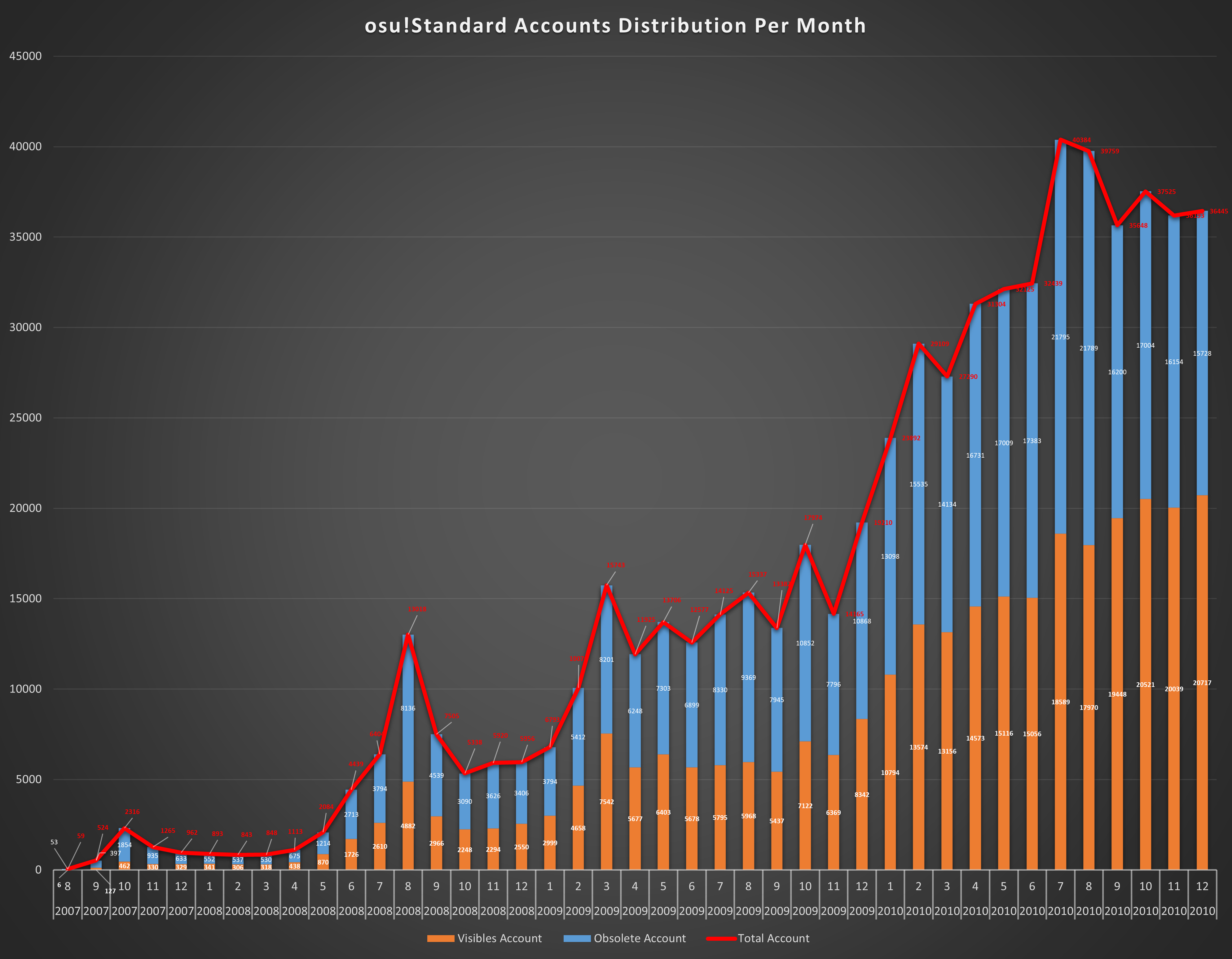Select the Total Account legend label
This screenshot has width=1232, height=959.
773,939
